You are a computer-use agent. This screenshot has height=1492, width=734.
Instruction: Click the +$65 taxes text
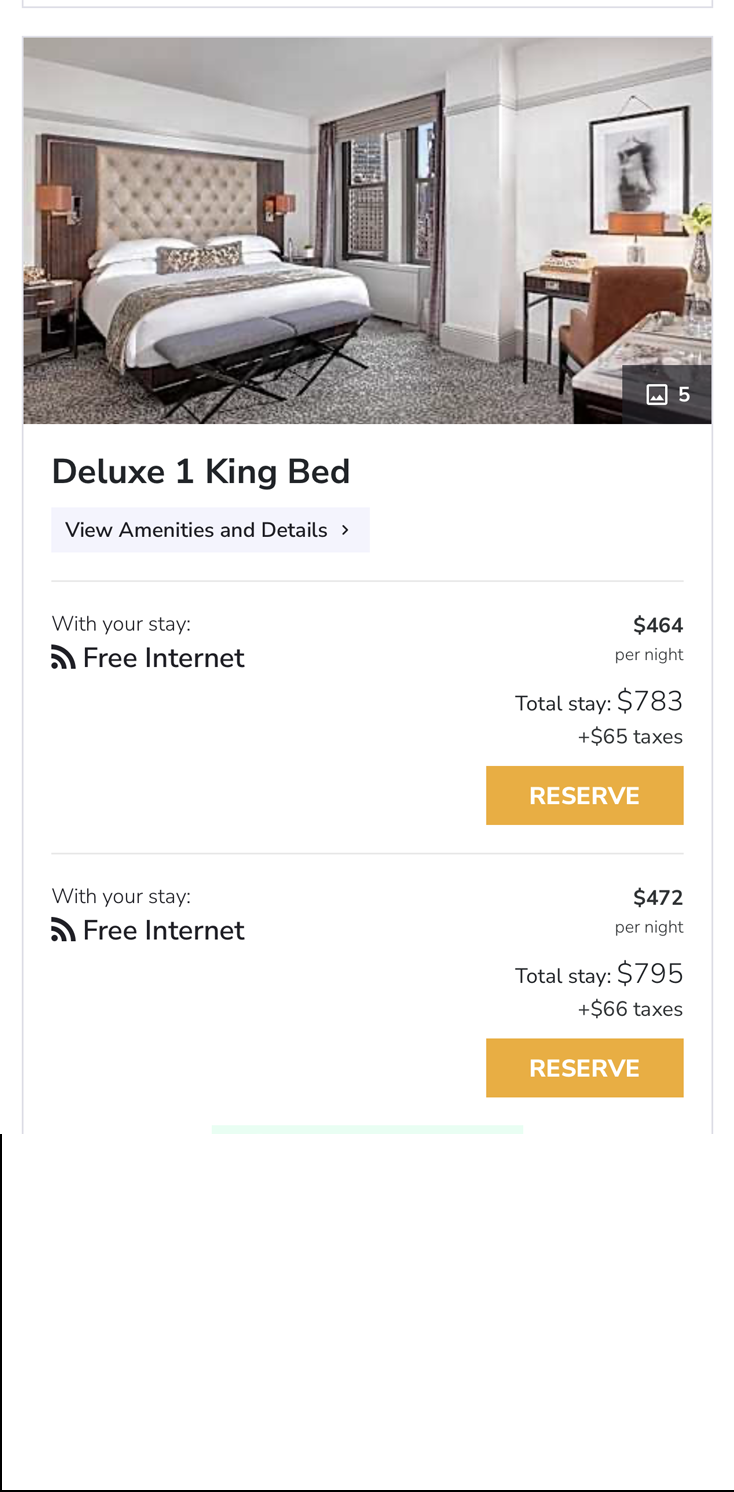pyautogui.click(x=630, y=737)
